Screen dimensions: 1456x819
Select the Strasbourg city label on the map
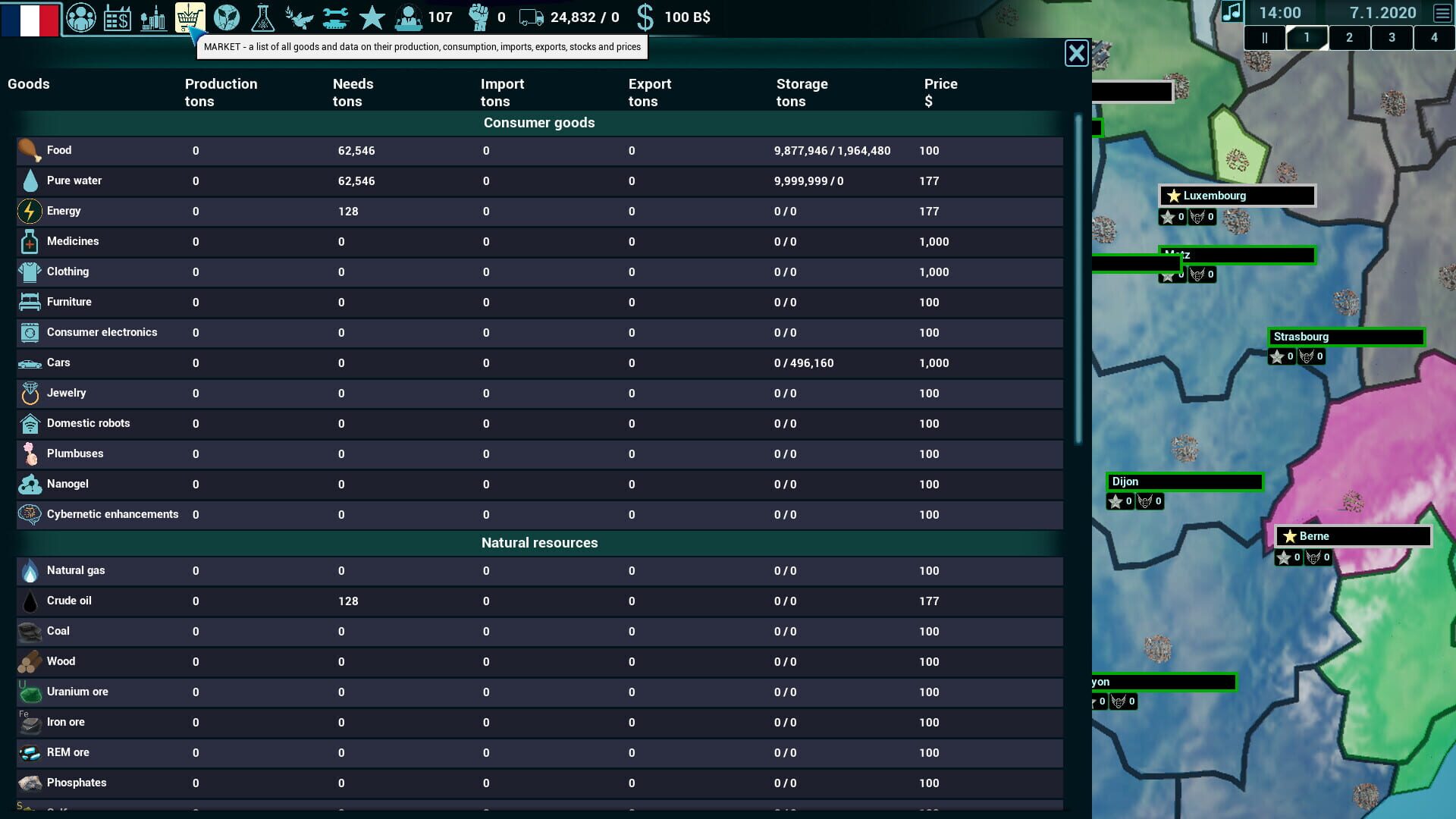coord(1346,337)
